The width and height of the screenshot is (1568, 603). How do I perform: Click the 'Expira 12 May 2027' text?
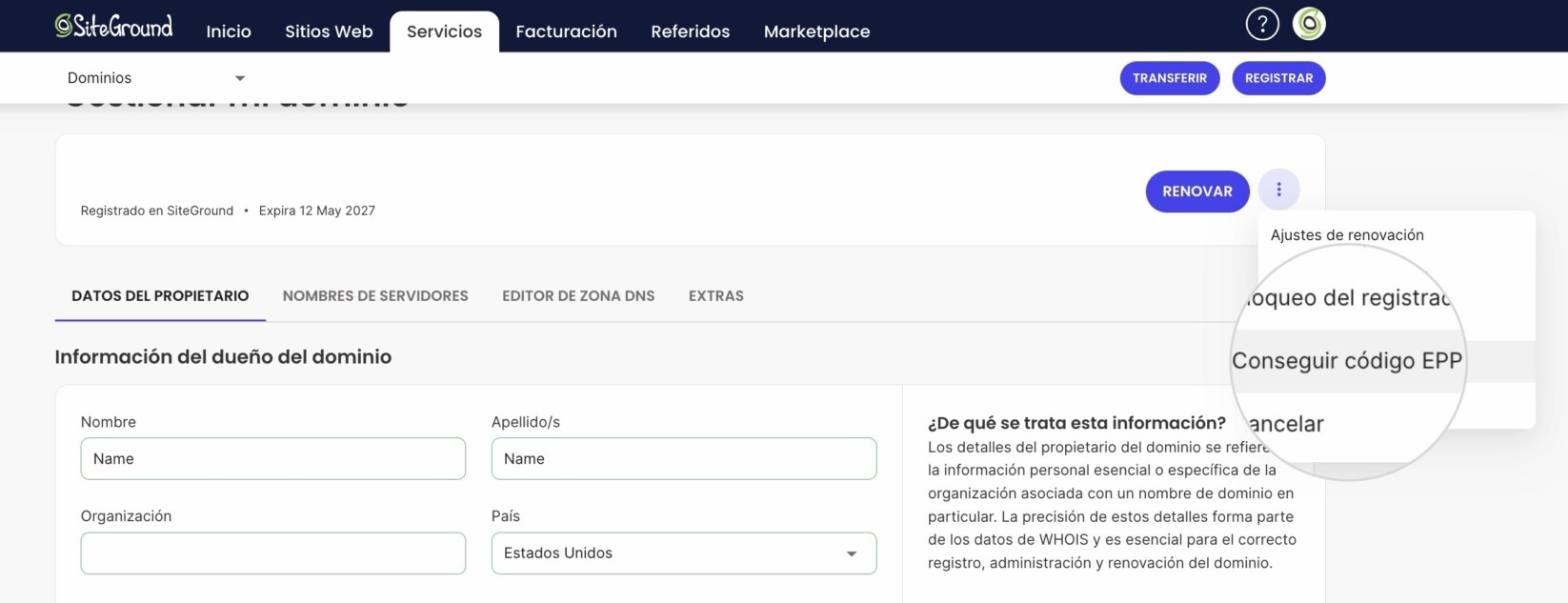[x=317, y=211]
